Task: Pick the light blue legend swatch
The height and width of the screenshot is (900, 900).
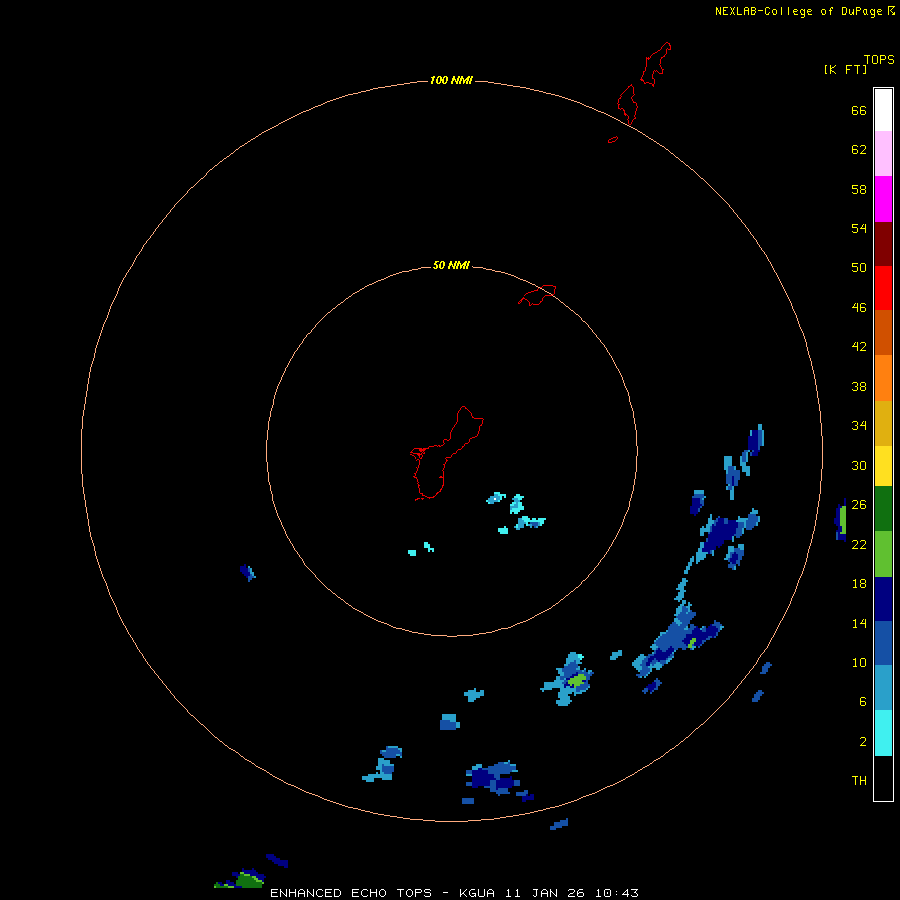Action: pyautogui.click(x=883, y=688)
